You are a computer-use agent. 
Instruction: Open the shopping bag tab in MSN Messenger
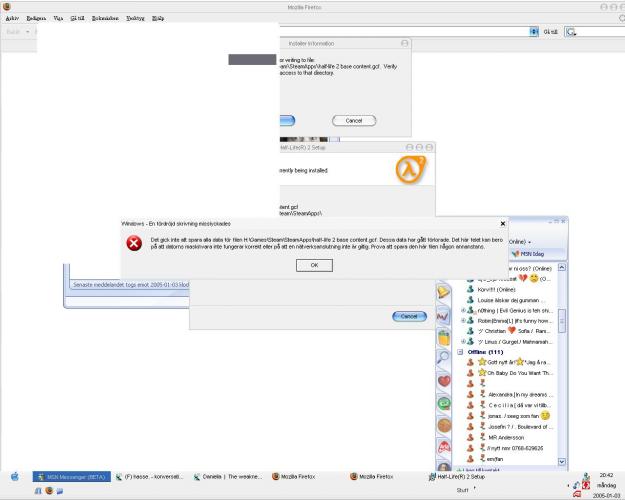[444, 337]
